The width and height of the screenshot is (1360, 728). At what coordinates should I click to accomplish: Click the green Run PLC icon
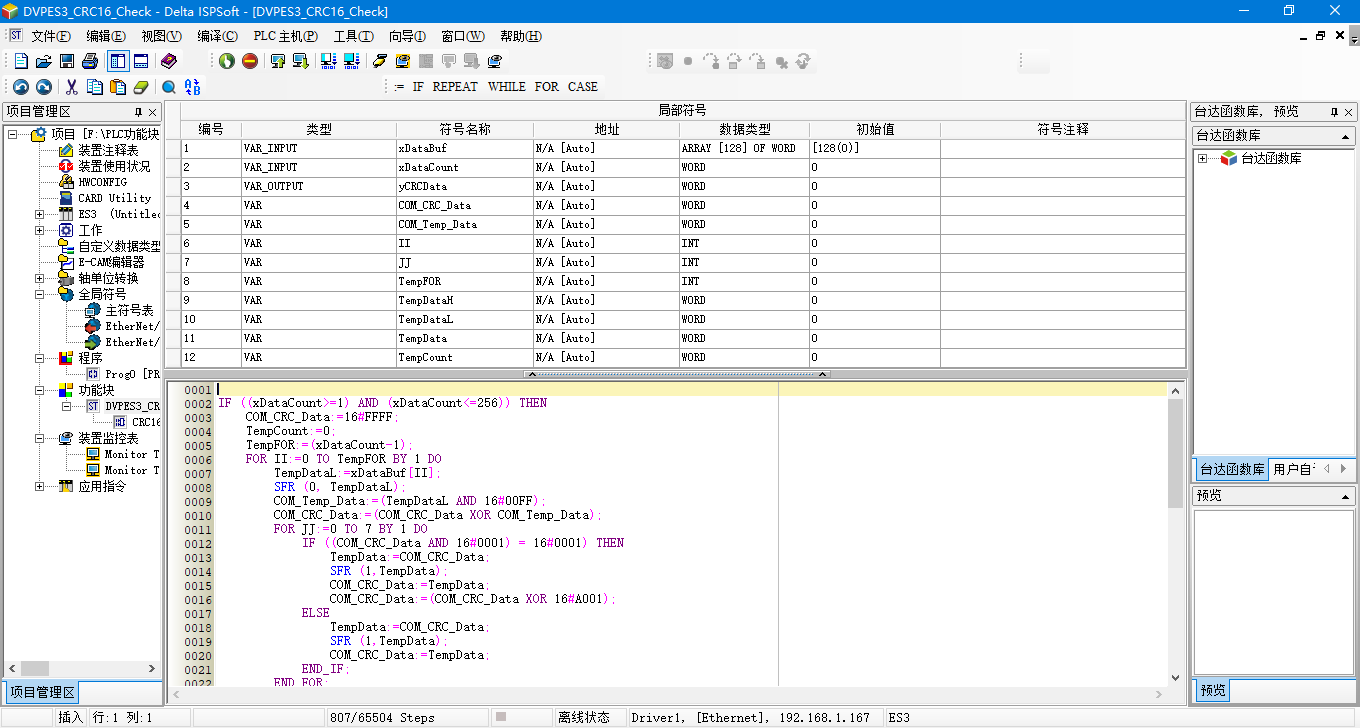227,61
